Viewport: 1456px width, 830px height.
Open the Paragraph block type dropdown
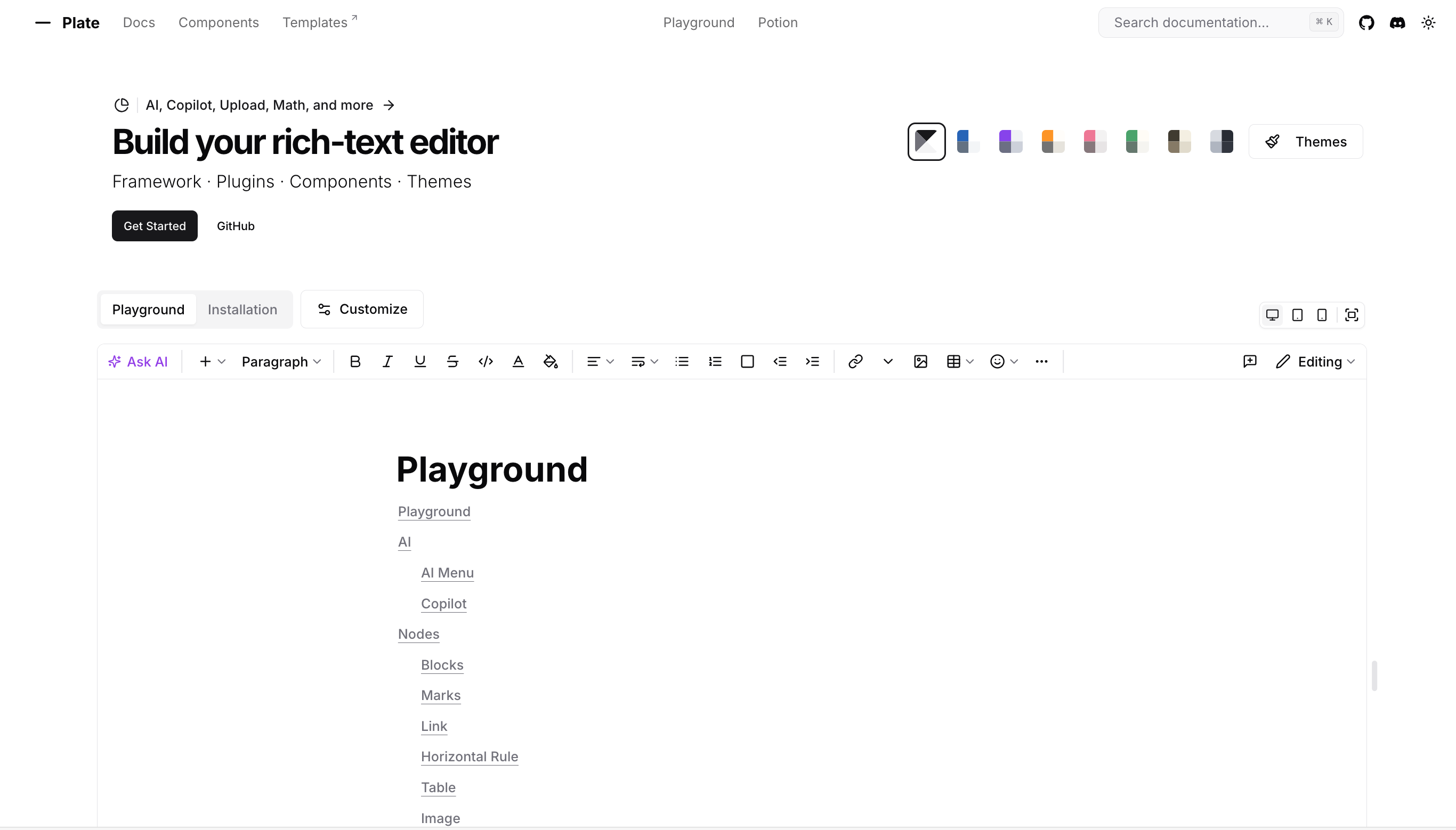click(281, 361)
